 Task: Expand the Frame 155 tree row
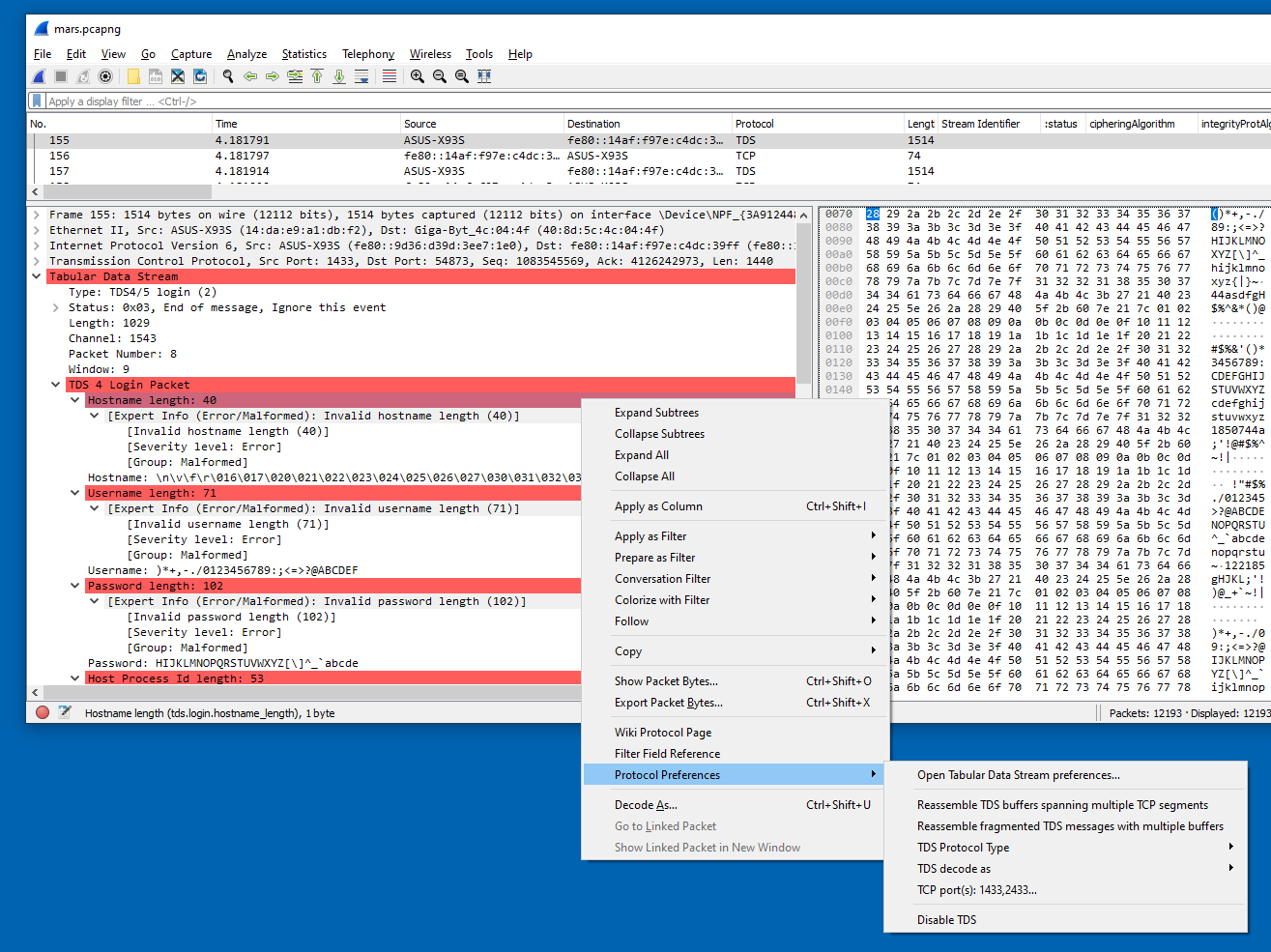click(37, 215)
